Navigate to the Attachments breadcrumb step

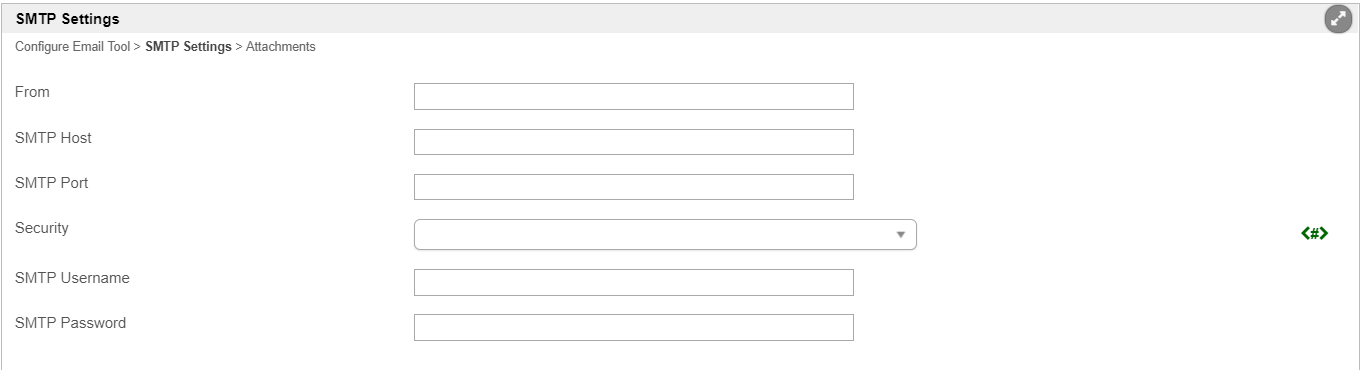point(281,47)
